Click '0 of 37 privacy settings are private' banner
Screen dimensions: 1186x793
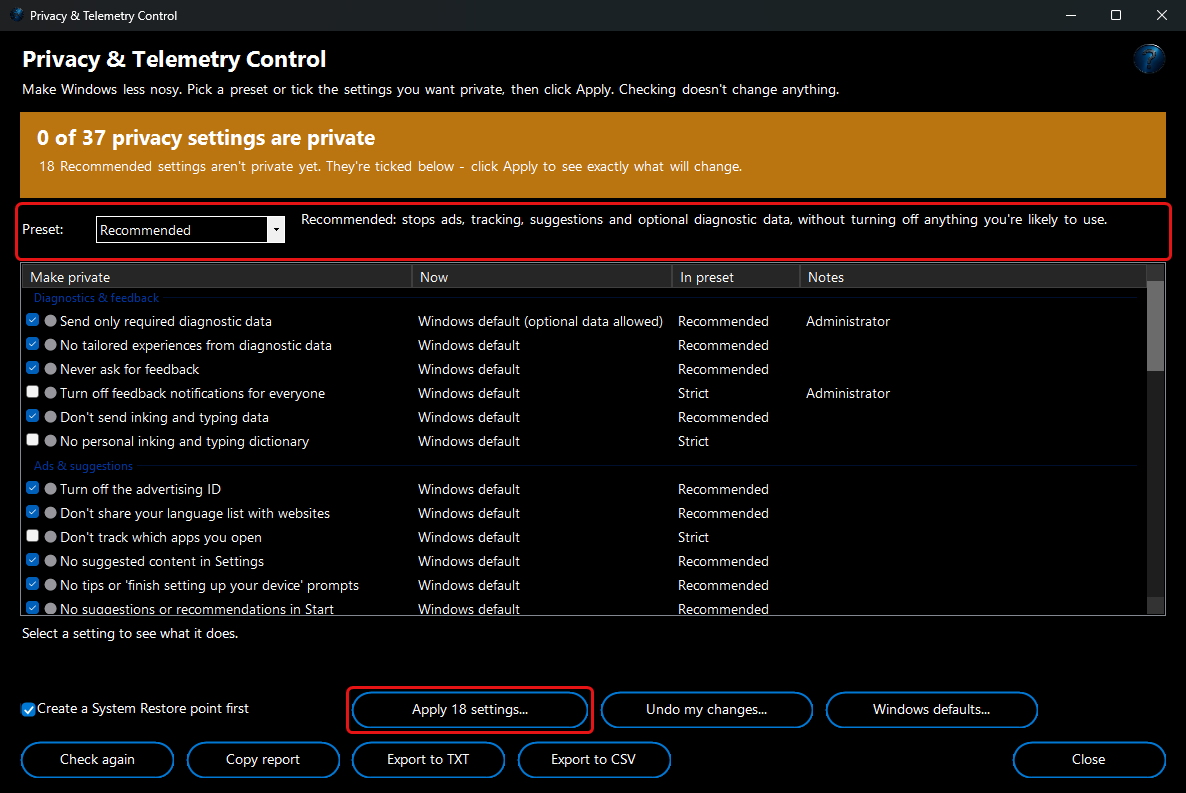tap(592, 155)
